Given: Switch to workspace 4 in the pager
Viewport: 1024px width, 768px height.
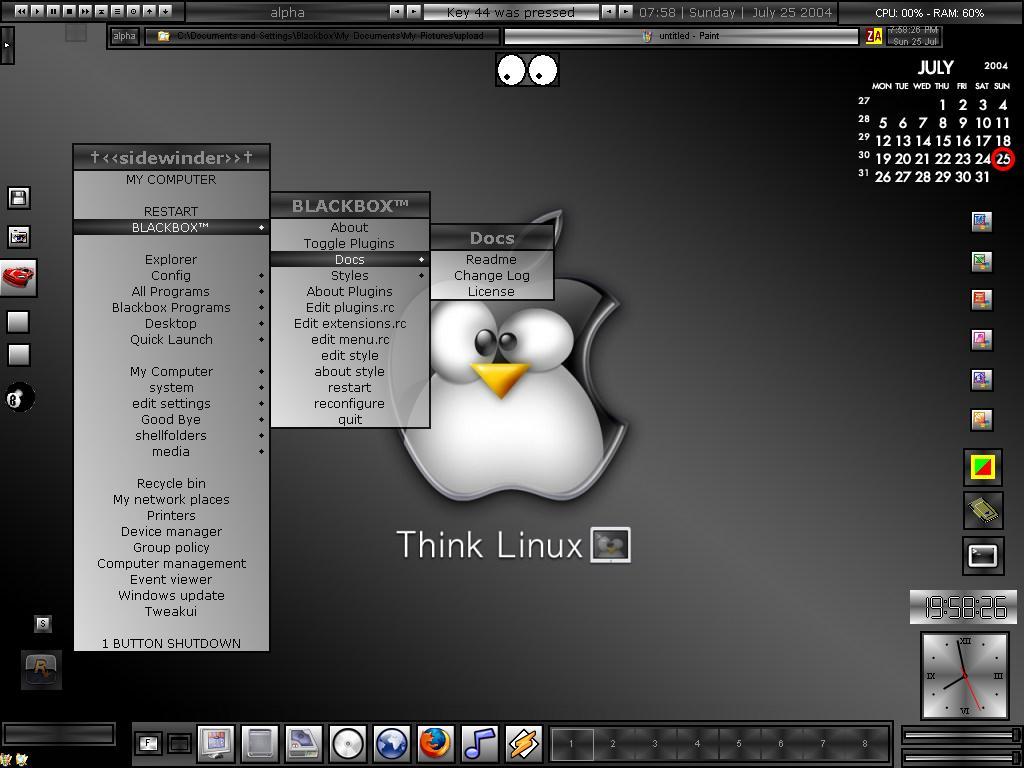Looking at the screenshot, I should (697, 744).
